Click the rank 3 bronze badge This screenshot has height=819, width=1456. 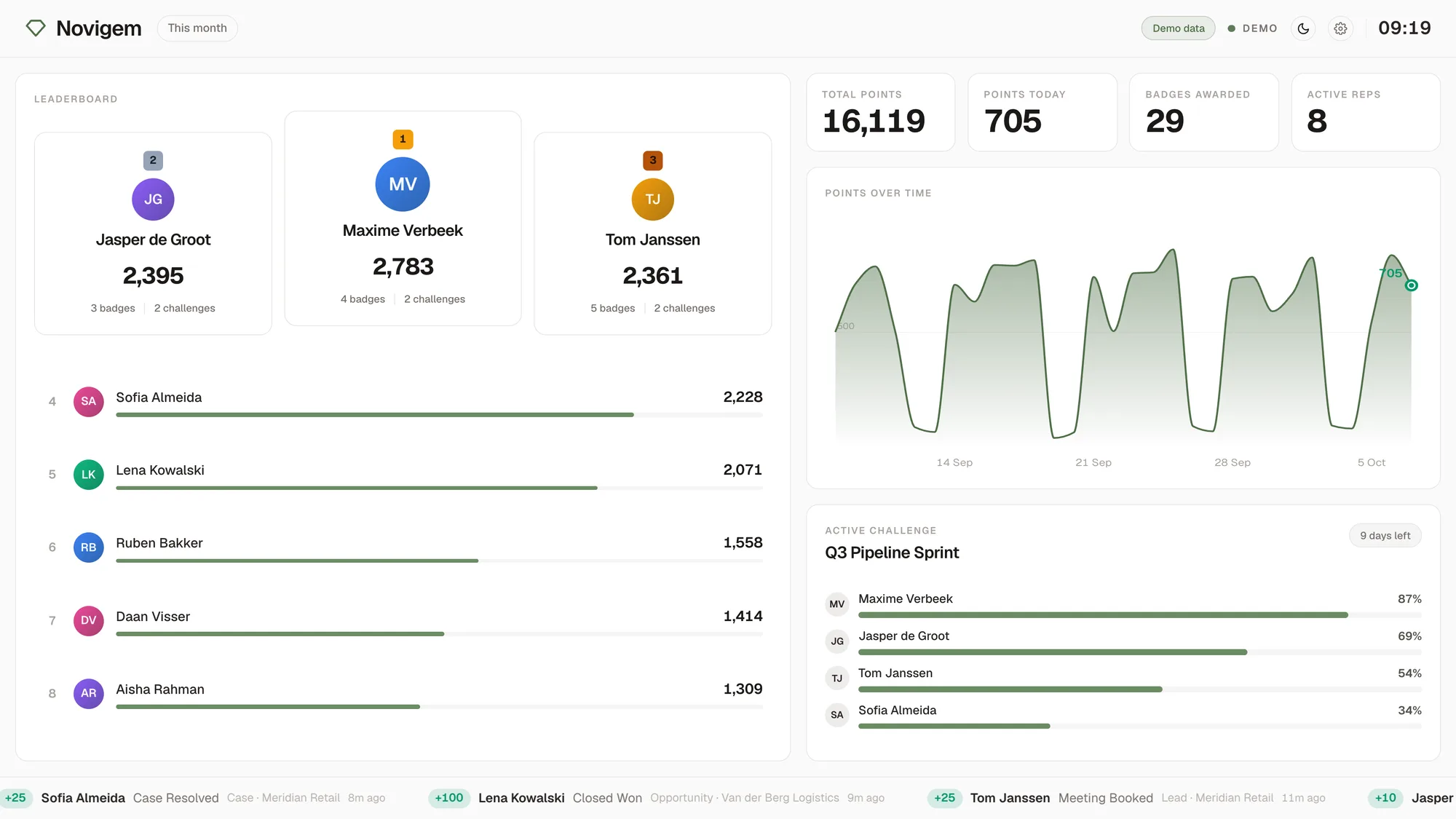pos(652,160)
